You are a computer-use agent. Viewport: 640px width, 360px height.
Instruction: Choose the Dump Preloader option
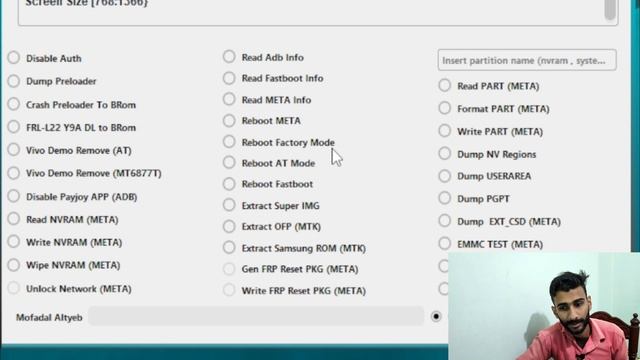click(14, 81)
